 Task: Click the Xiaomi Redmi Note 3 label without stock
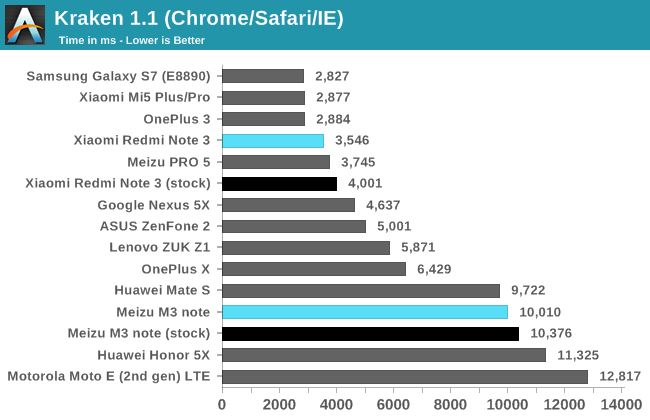pos(142,140)
